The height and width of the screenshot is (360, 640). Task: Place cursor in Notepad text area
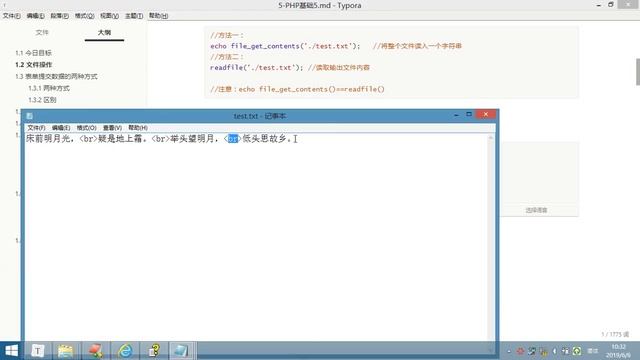(256, 241)
